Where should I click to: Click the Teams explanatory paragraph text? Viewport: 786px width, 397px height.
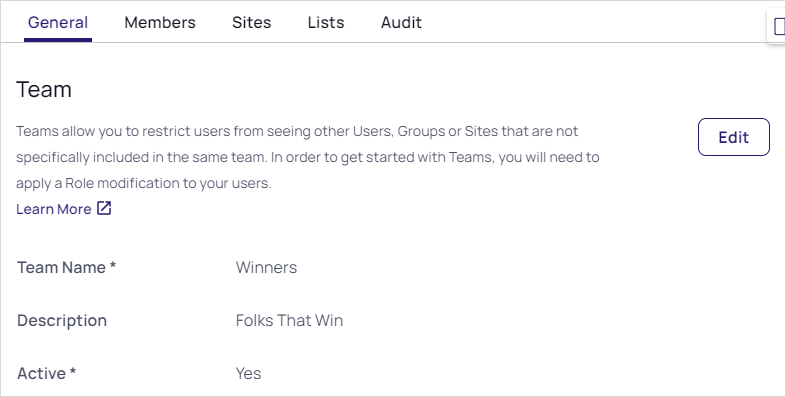pyautogui.click(x=307, y=157)
